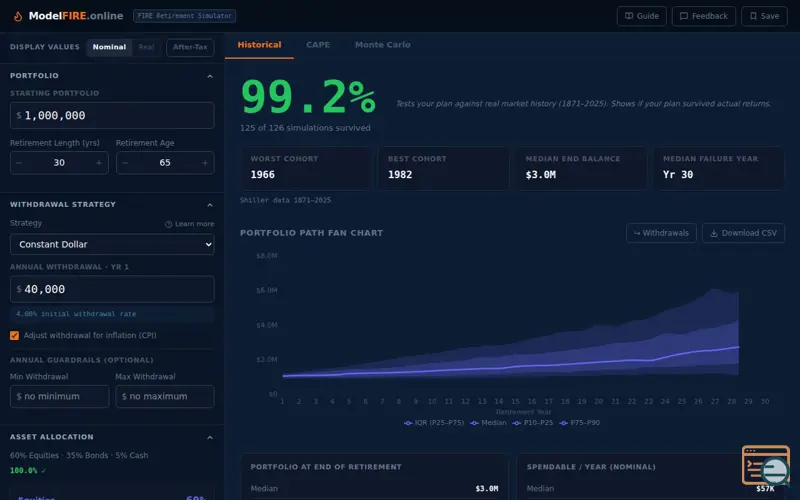Click the FIRE Retirement Simulator badge
This screenshot has height=500, width=800.
click(184, 16)
